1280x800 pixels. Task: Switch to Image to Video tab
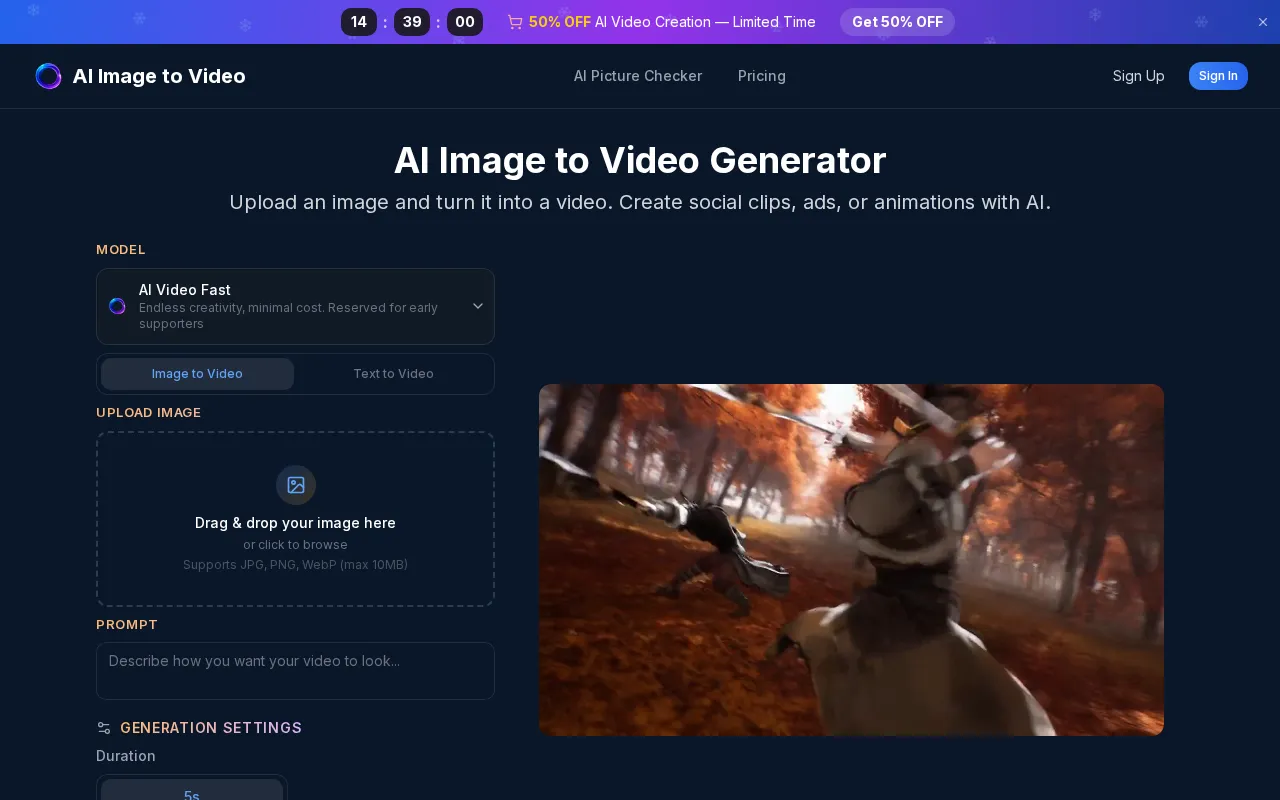point(197,374)
